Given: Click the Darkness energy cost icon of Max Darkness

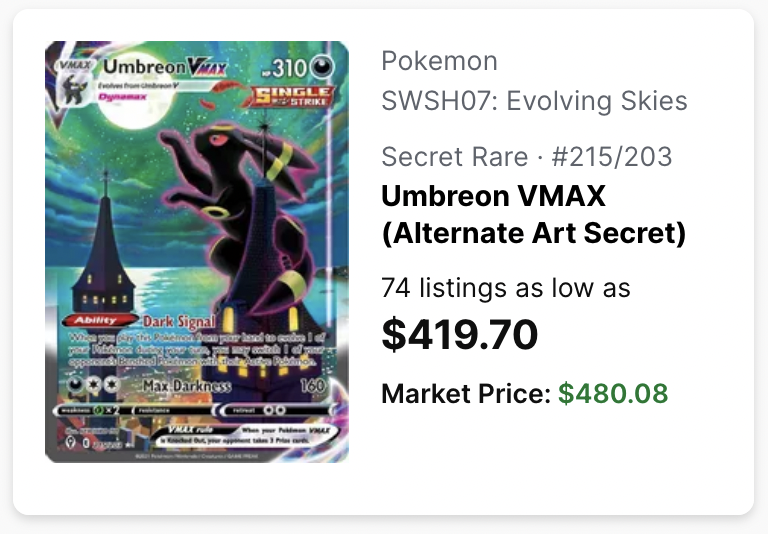Looking at the screenshot, I should 76,385.
